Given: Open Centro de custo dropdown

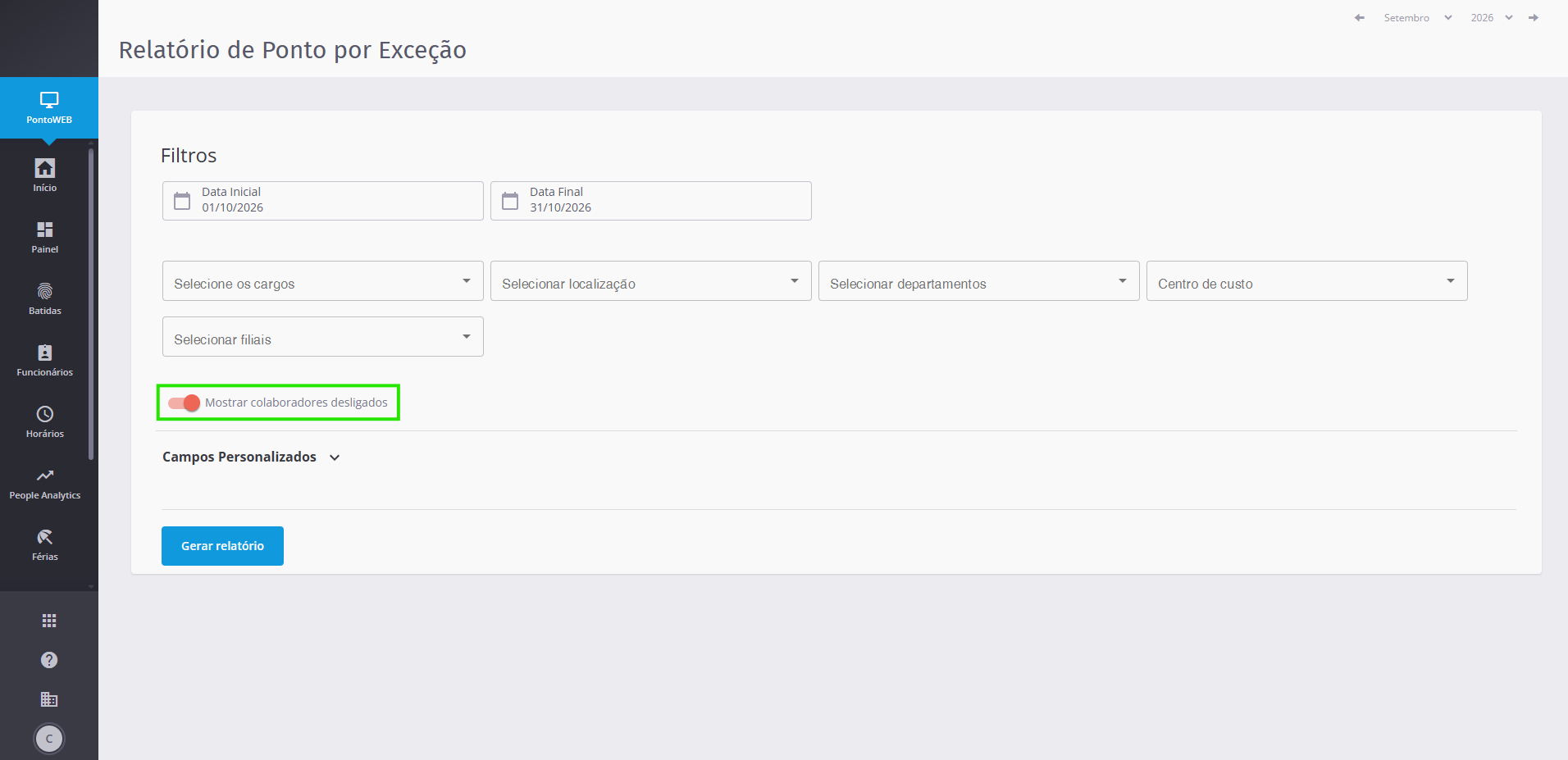Looking at the screenshot, I should (x=1307, y=281).
